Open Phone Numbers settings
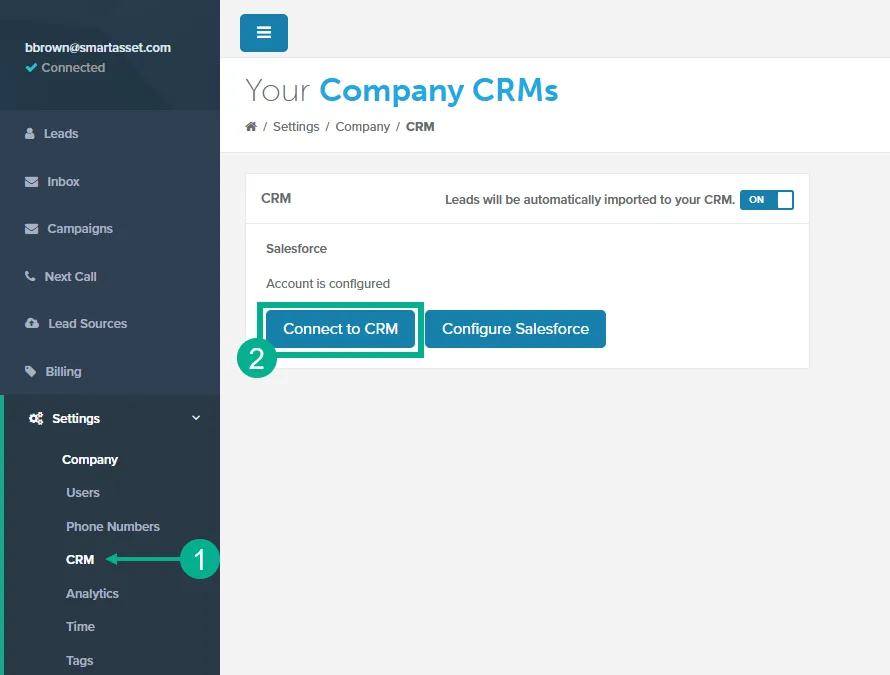 coord(113,527)
